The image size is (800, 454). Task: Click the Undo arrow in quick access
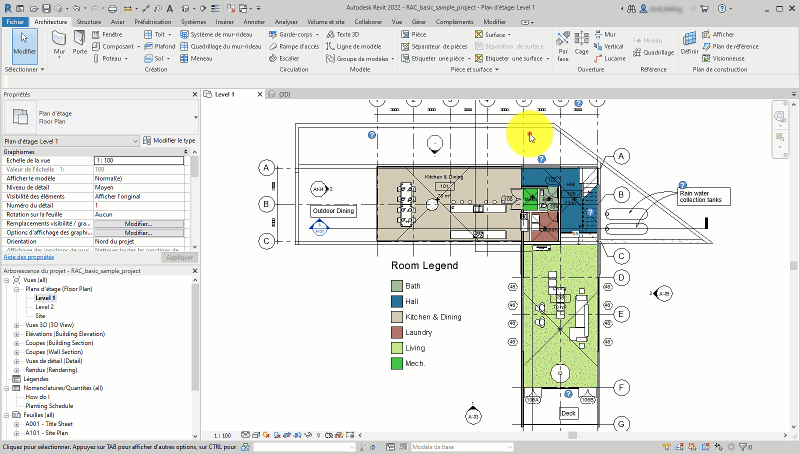click(x=76, y=8)
